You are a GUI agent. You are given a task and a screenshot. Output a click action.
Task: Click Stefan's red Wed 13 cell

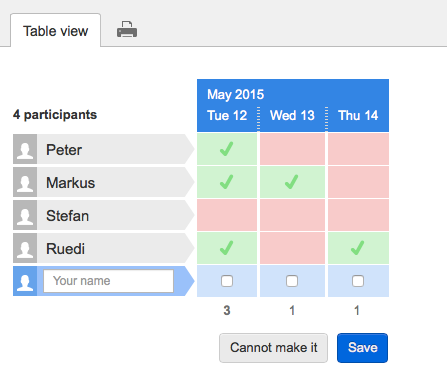[292, 215]
